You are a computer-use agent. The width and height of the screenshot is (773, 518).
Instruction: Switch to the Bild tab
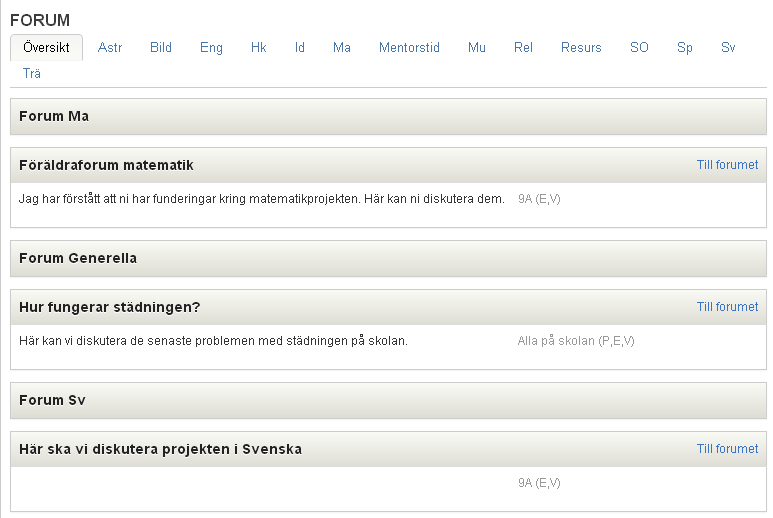tap(161, 48)
